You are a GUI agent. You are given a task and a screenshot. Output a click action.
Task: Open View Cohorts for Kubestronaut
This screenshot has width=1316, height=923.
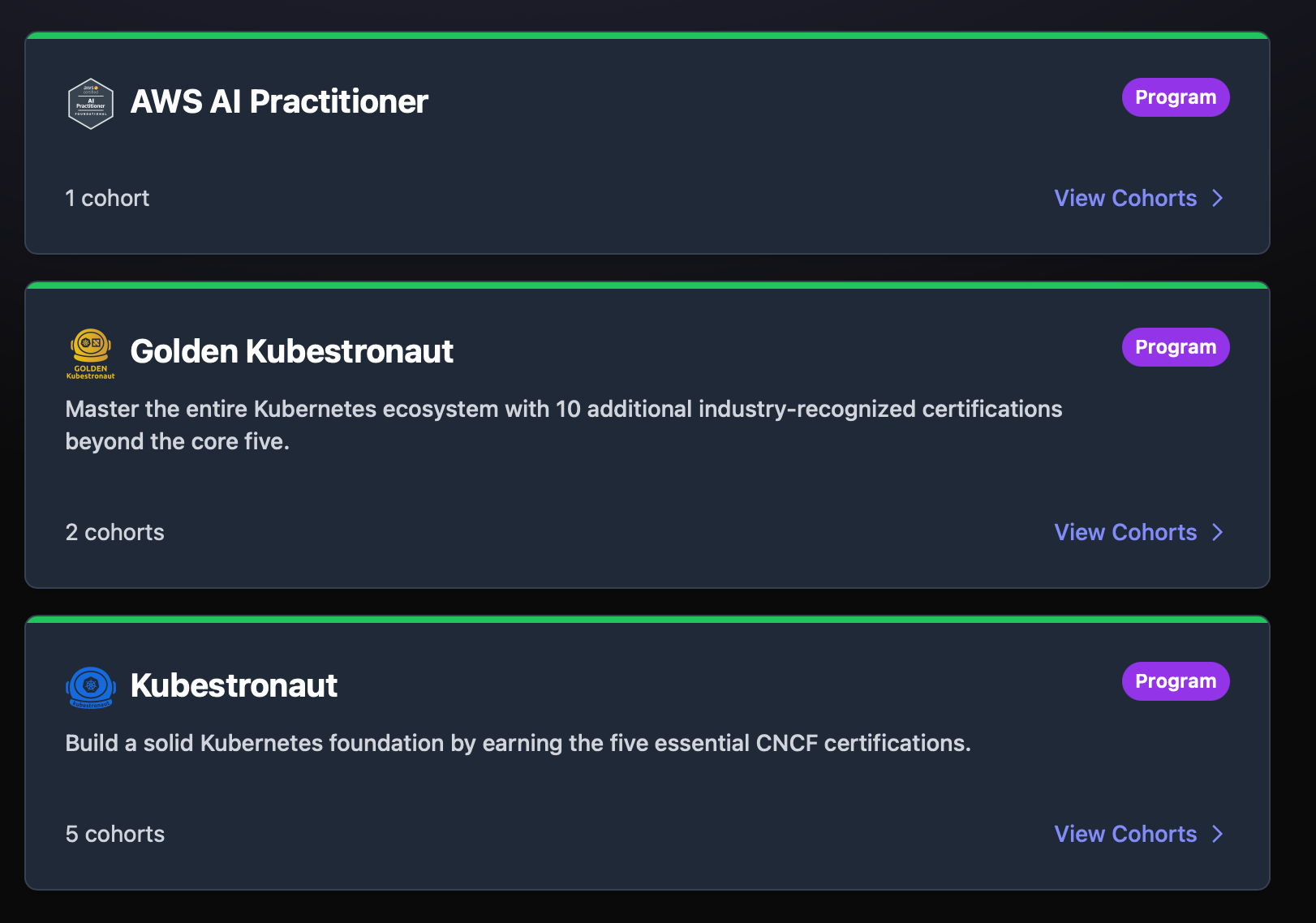point(1125,834)
